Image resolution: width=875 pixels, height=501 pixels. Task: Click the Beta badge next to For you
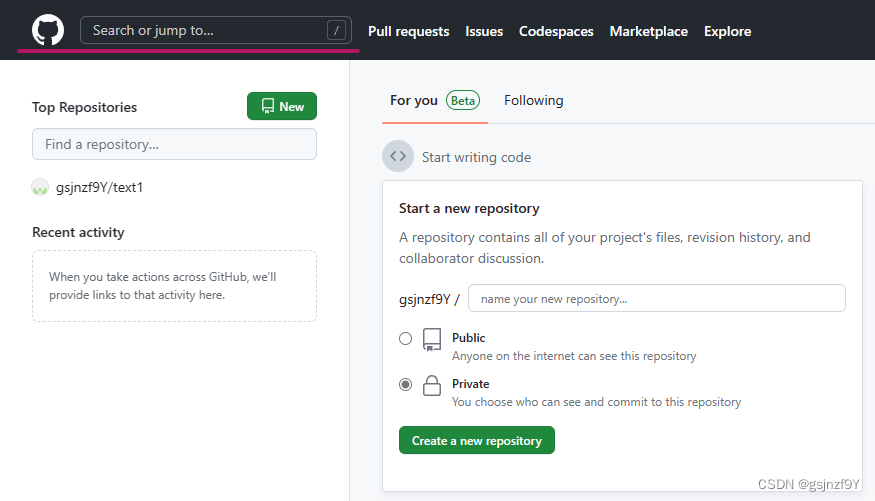pyautogui.click(x=463, y=100)
